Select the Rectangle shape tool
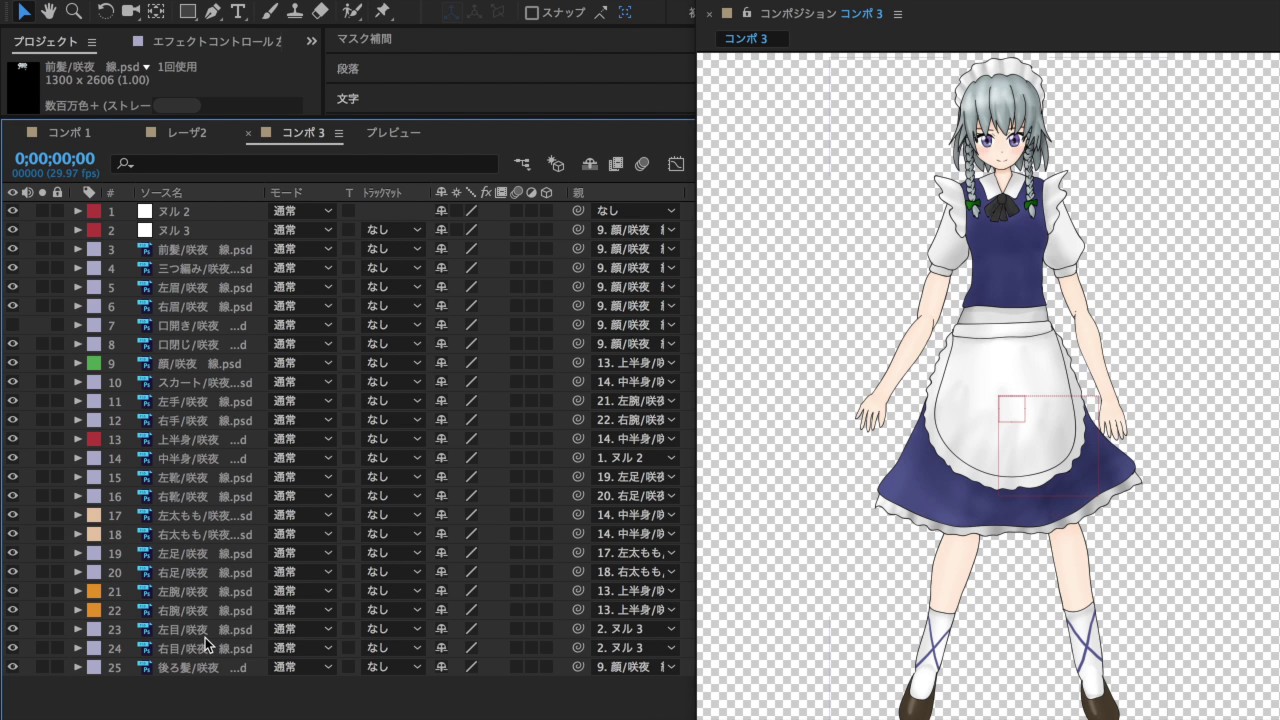 point(187,11)
